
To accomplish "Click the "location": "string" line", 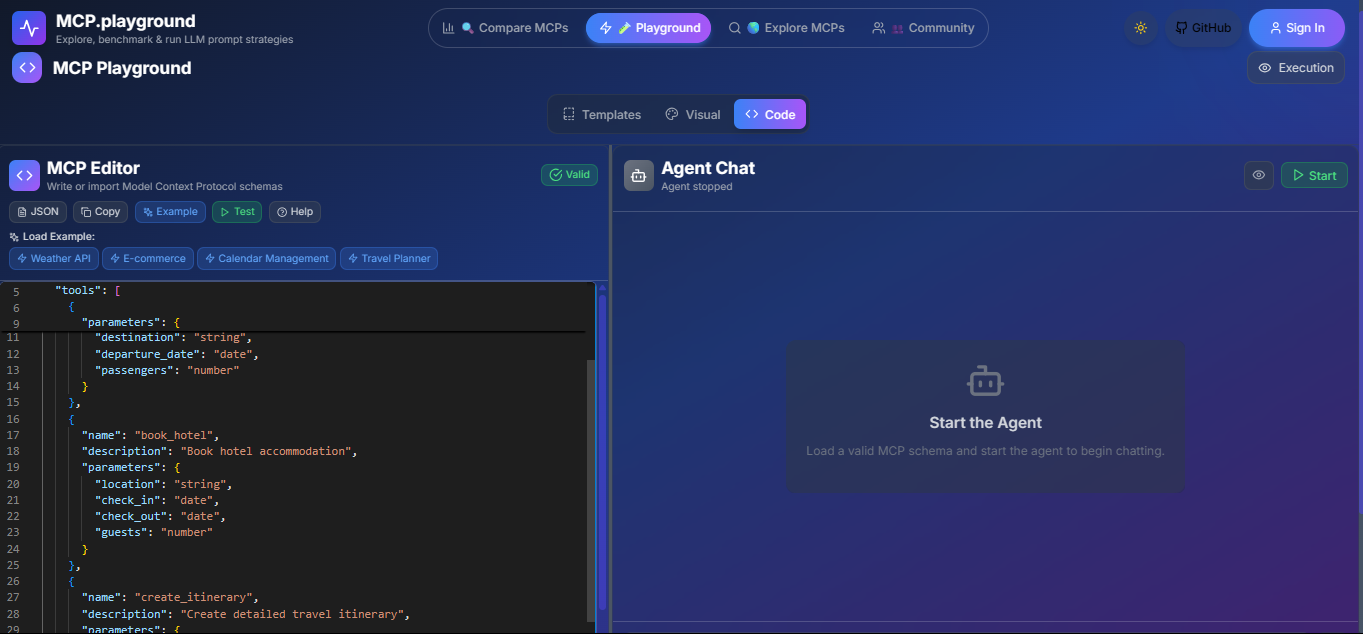I will point(164,484).
